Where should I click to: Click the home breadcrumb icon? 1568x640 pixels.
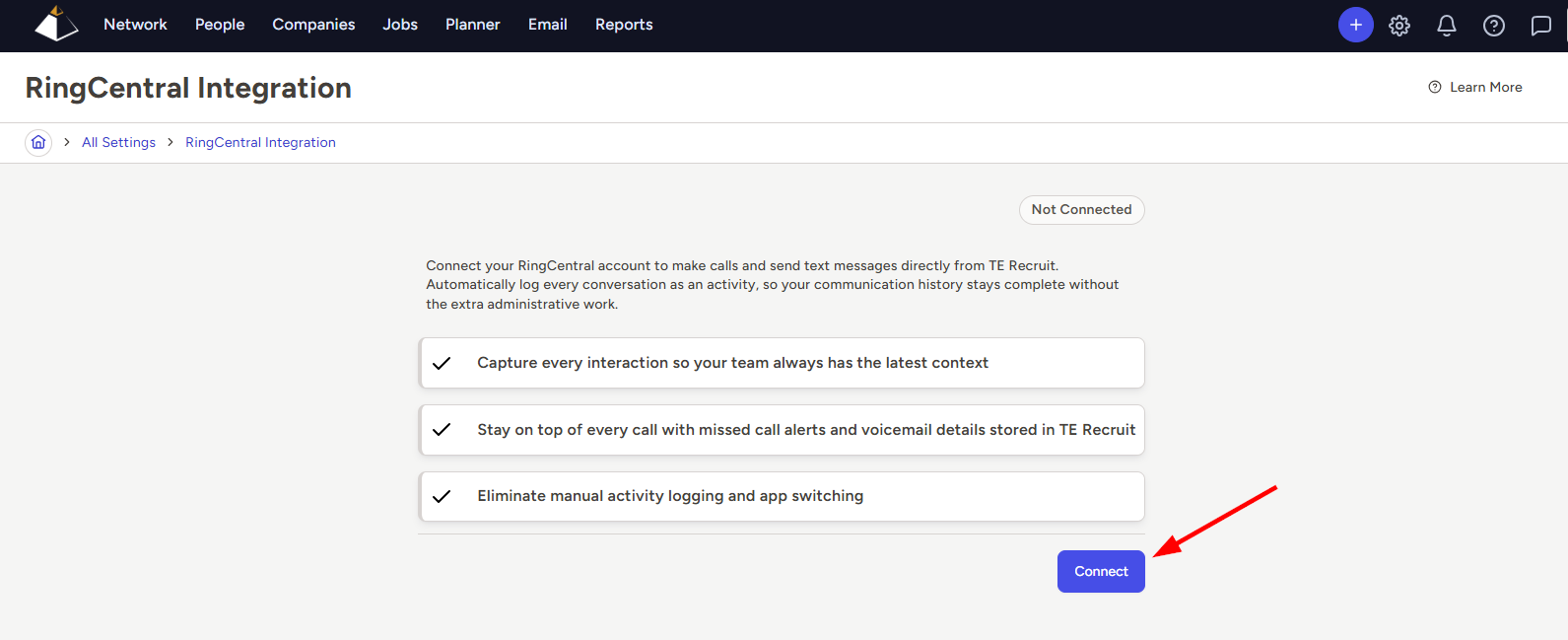tap(38, 142)
